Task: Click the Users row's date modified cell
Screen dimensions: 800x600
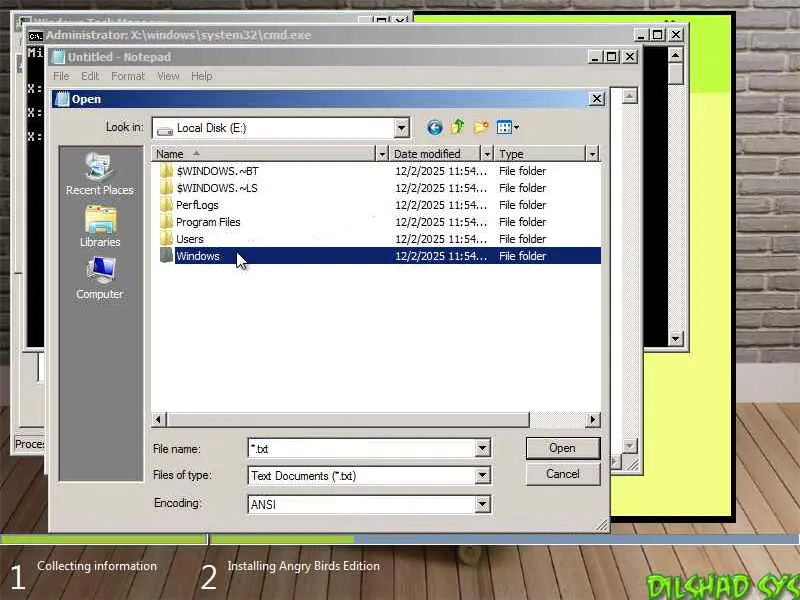Action: click(x=441, y=239)
